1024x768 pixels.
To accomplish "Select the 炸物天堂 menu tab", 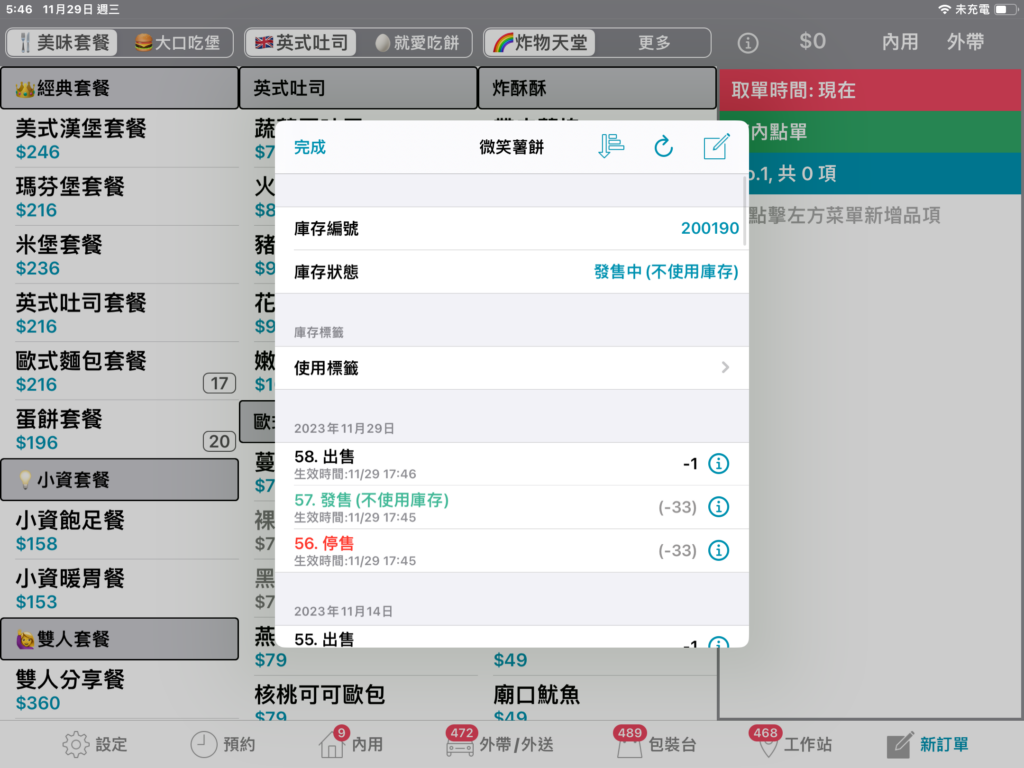I will (539, 42).
